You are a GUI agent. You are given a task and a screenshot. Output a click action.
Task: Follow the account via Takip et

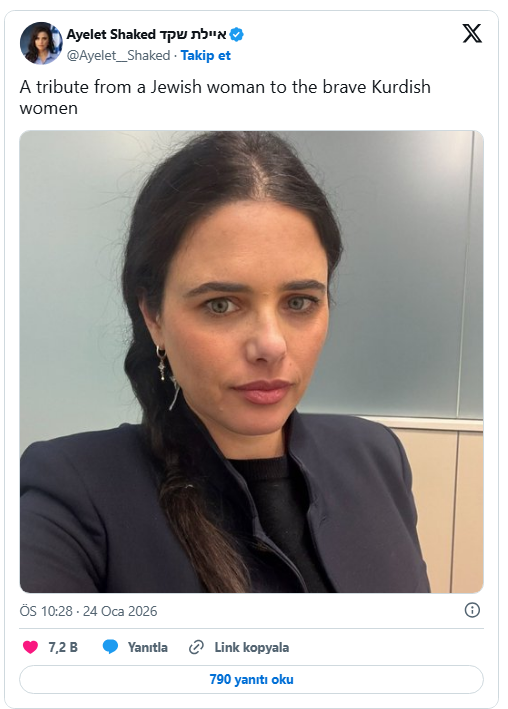[206, 55]
